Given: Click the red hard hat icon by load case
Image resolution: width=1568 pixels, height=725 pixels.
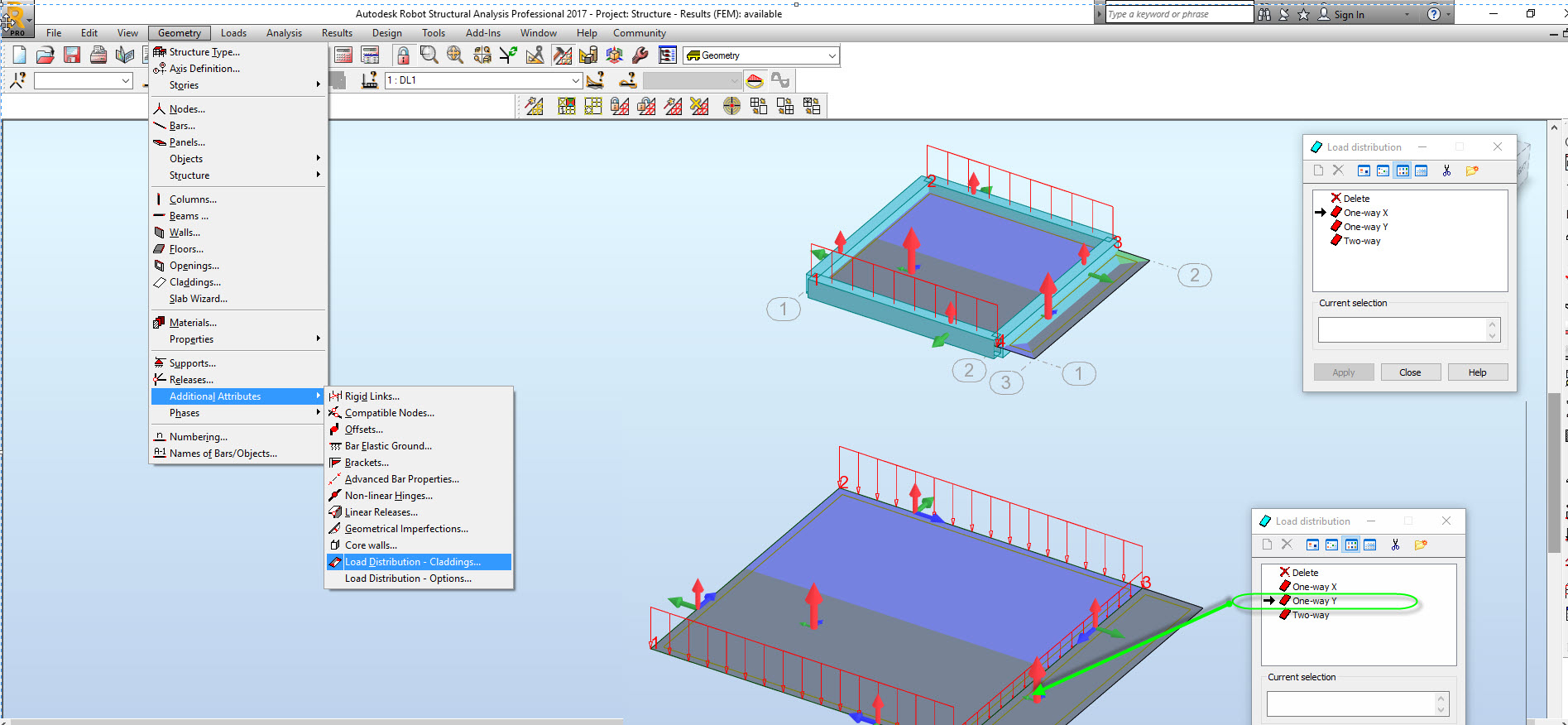Looking at the screenshot, I should [754, 80].
